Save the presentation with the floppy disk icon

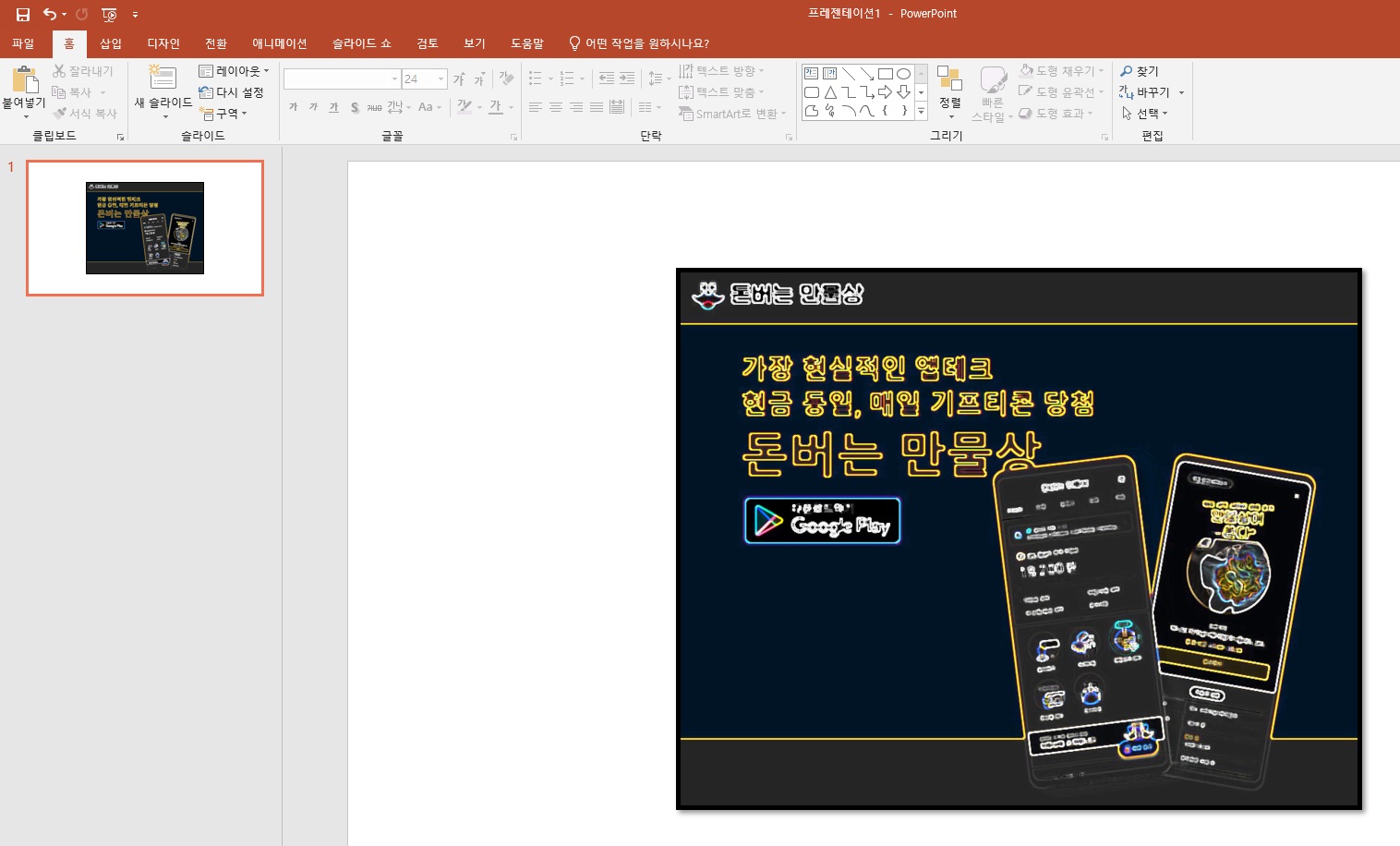pos(23,14)
